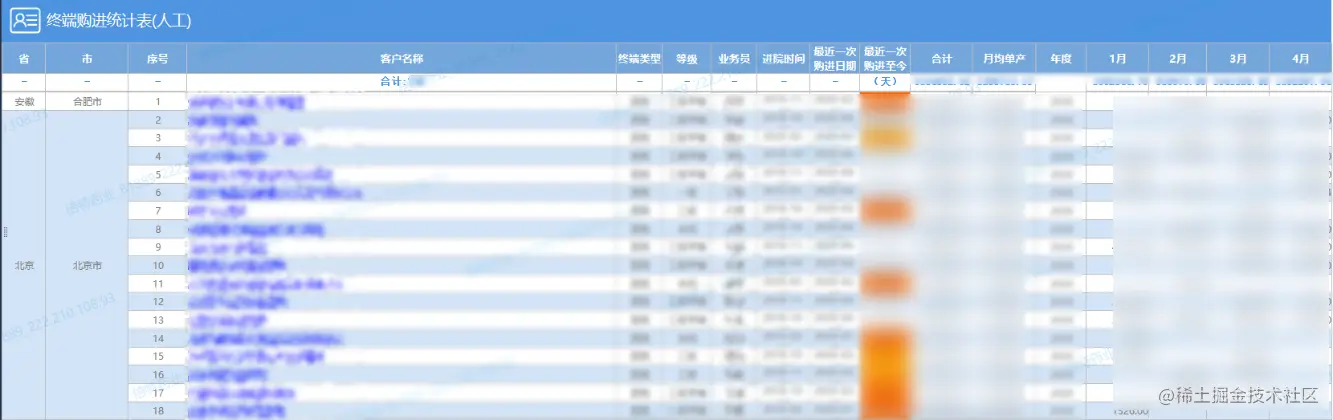
Task: Click the 1月 column header
Action: [x=1117, y=59]
